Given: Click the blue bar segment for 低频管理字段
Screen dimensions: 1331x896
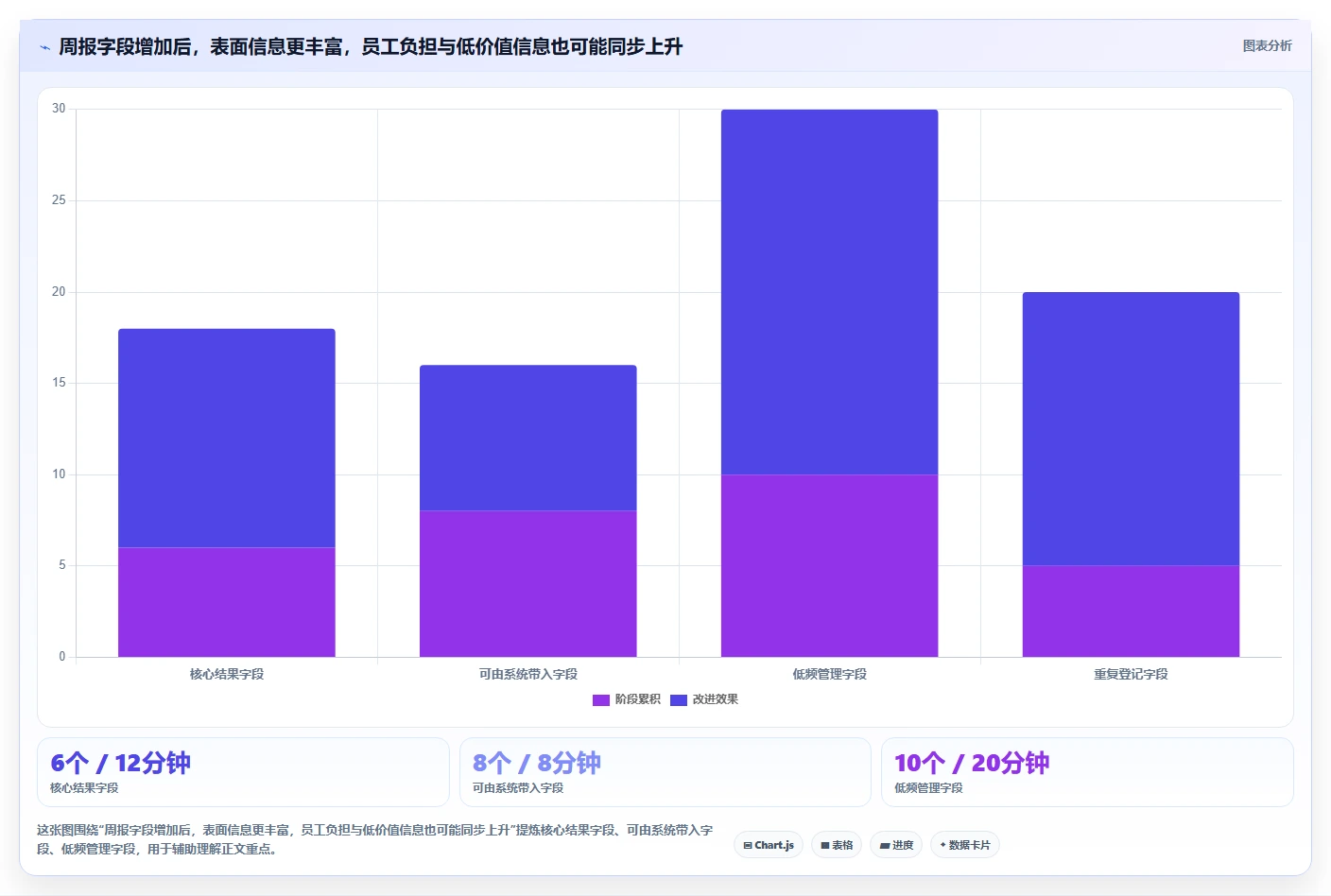Looking at the screenshot, I should coord(830,292).
